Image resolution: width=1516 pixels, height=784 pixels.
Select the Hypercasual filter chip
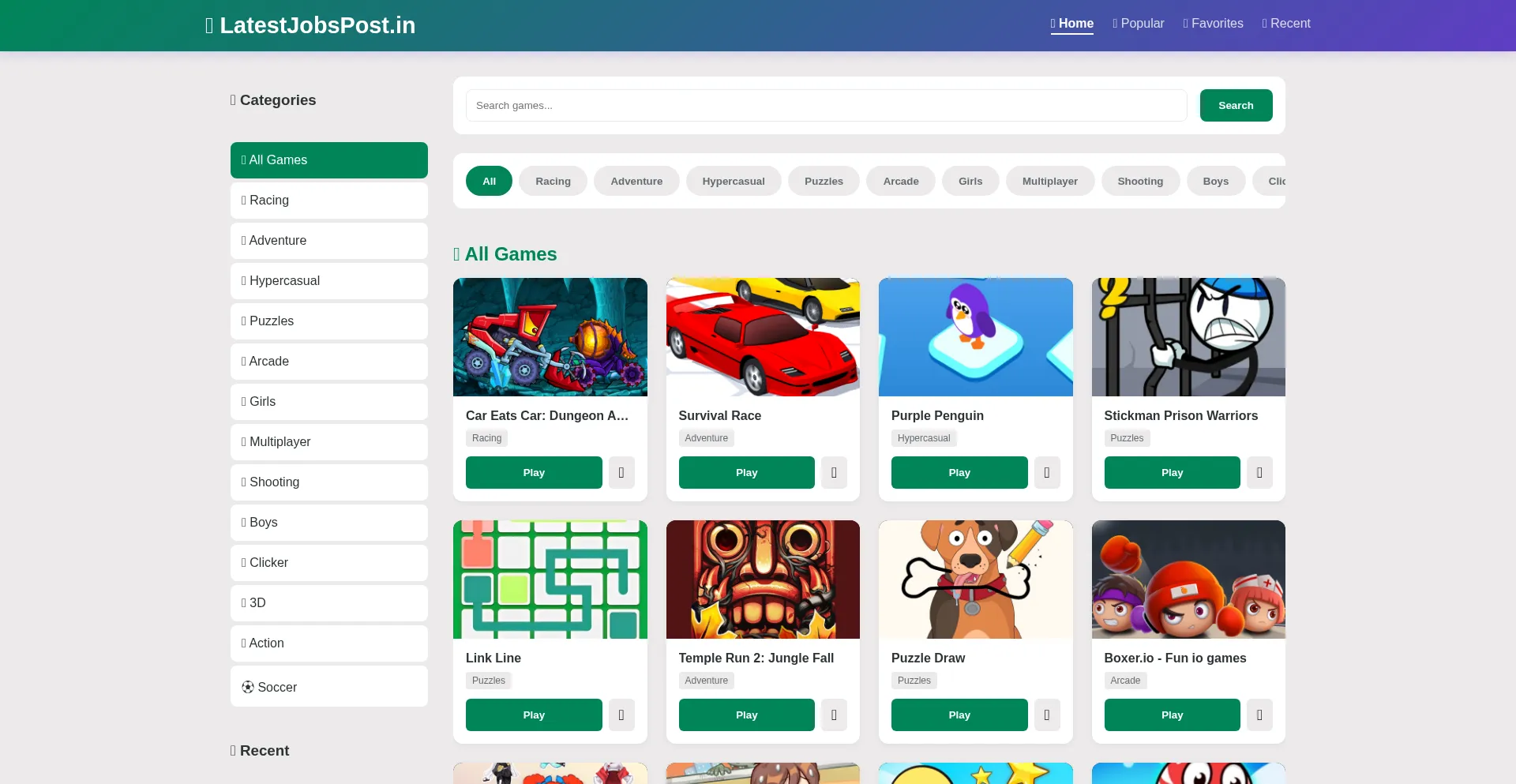click(734, 181)
